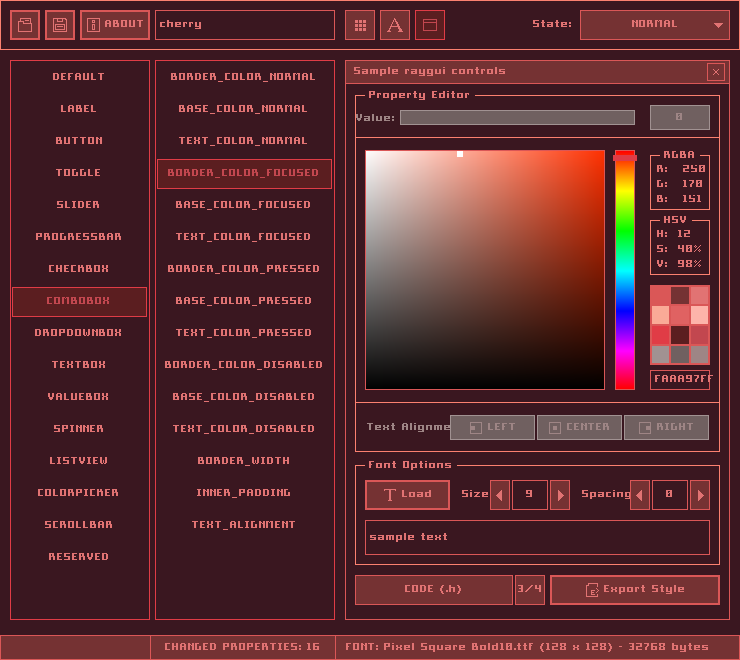This screenshot has height=660, width=740.
Task: Decrease Spacing with left arrow
Action: 640,494
